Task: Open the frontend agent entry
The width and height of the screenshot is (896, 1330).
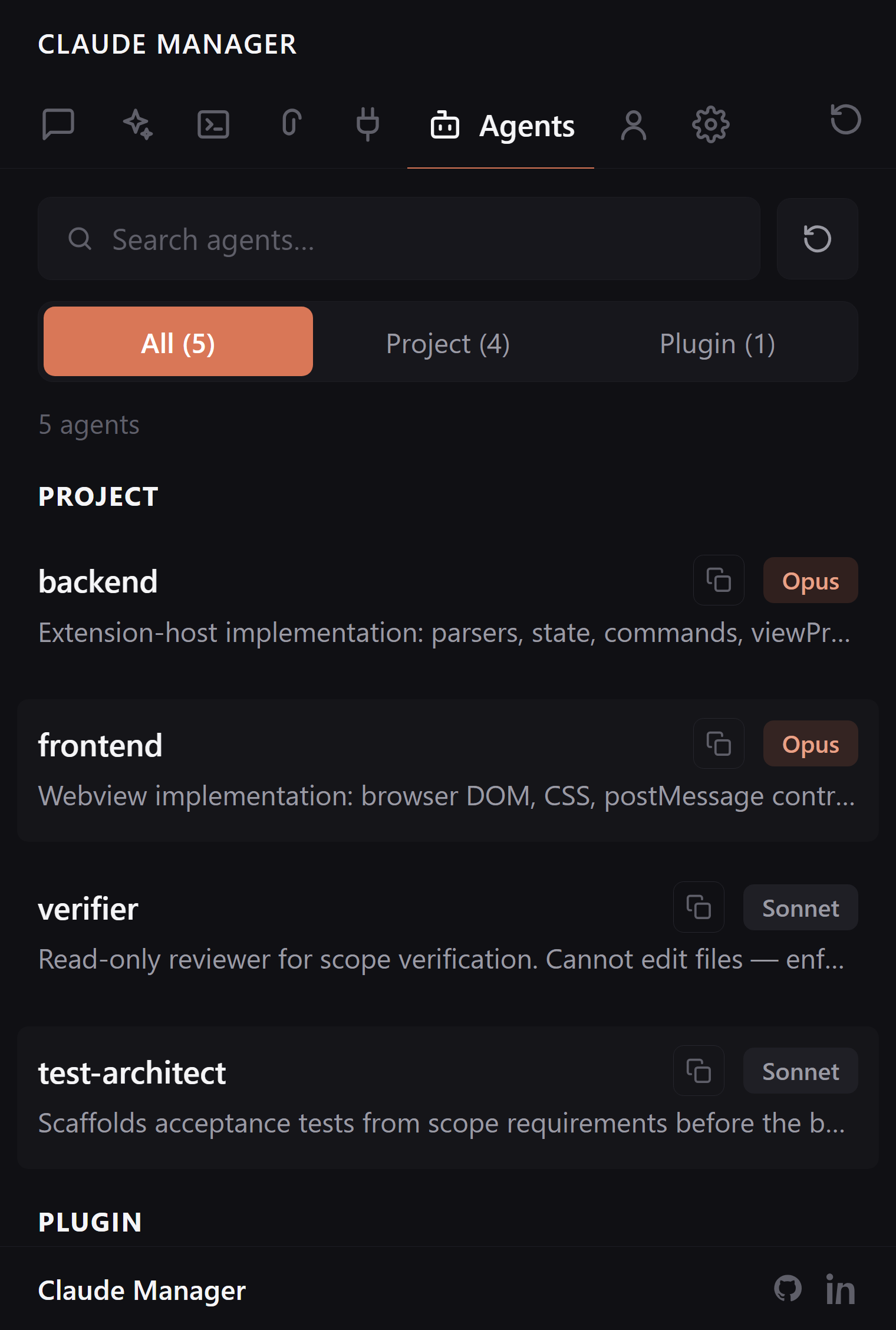Action: [x=448, y=771]
